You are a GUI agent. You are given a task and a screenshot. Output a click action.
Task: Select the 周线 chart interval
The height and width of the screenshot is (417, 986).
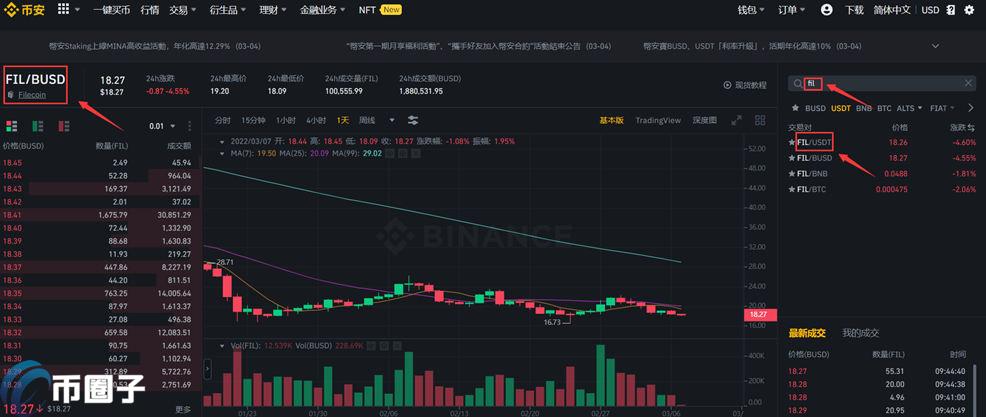click(367, 120)
